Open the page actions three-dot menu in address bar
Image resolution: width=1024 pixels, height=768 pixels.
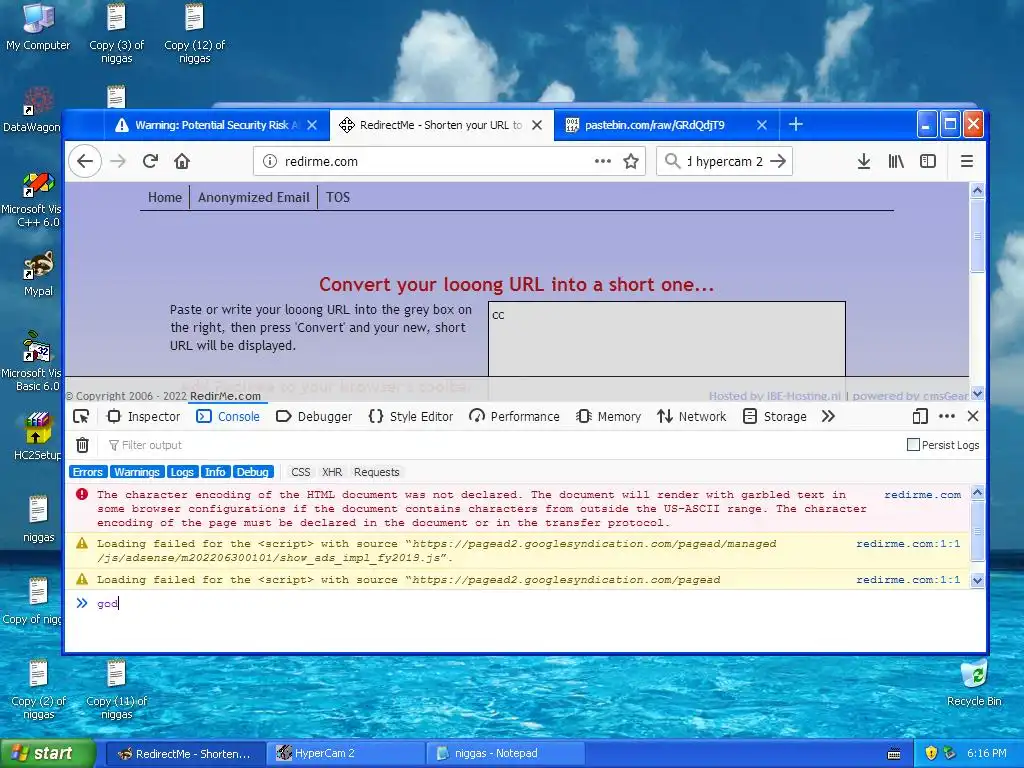(603, 161)
